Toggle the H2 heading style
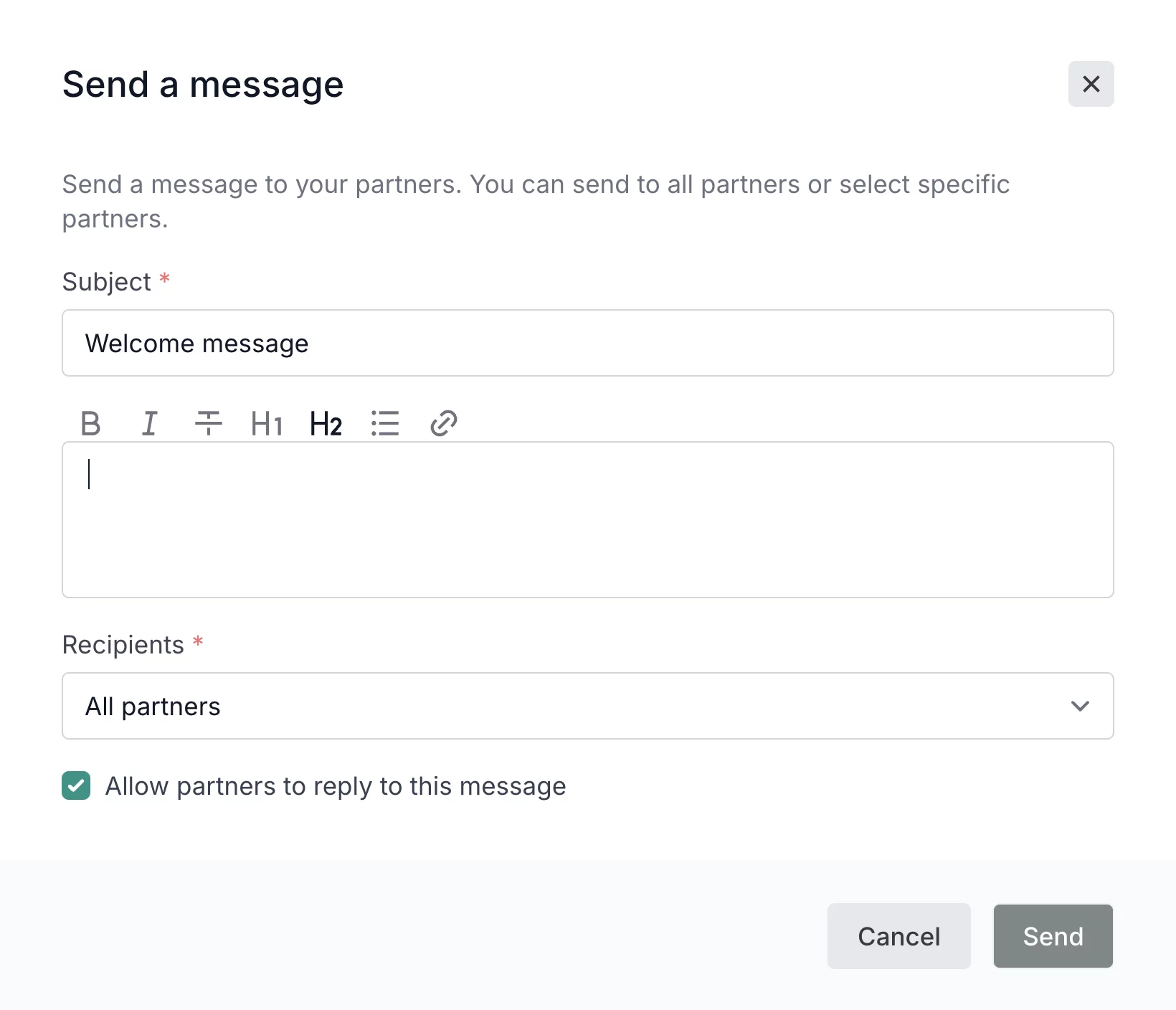 [x=326, y=424]
